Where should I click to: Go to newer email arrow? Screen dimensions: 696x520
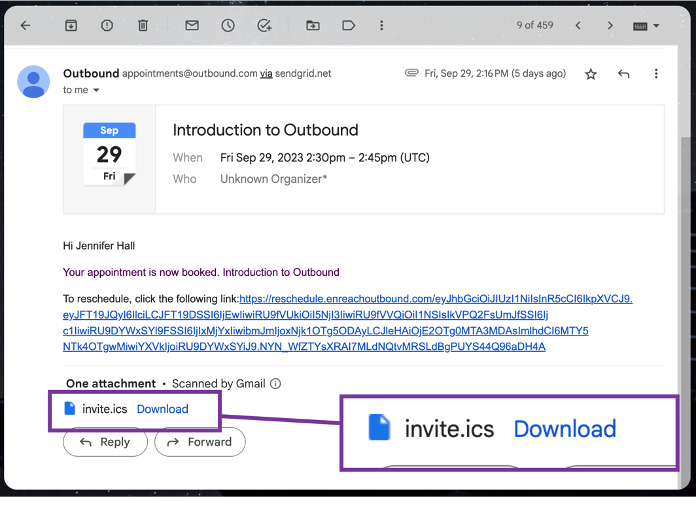[x=578, y=26]
